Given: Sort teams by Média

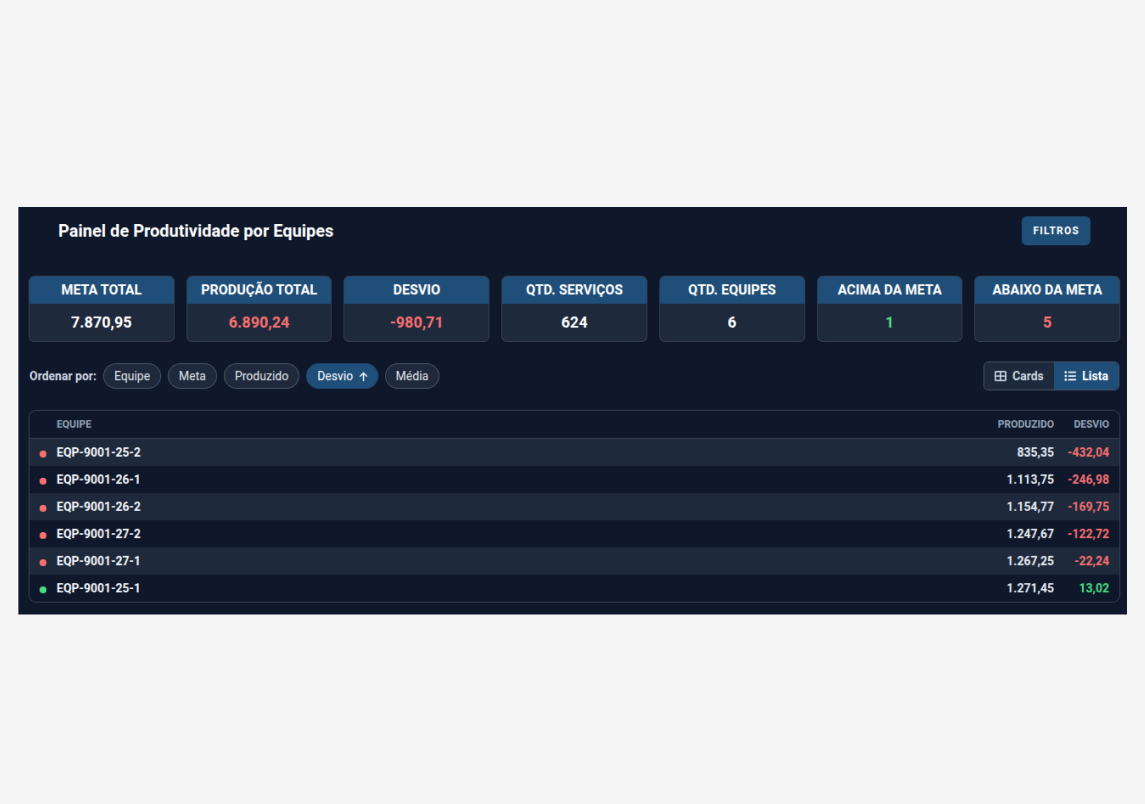Looking at the screenshot, I should click(412, 376).
